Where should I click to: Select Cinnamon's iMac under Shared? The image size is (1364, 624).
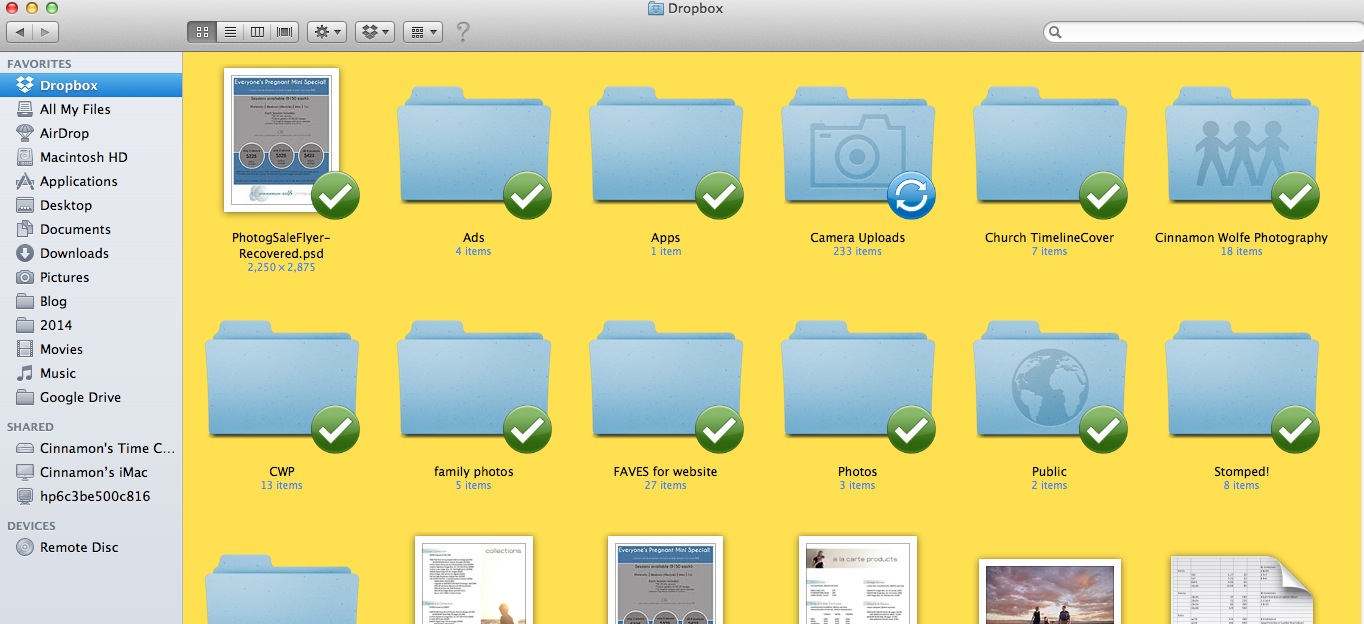(x=91, y=472)
